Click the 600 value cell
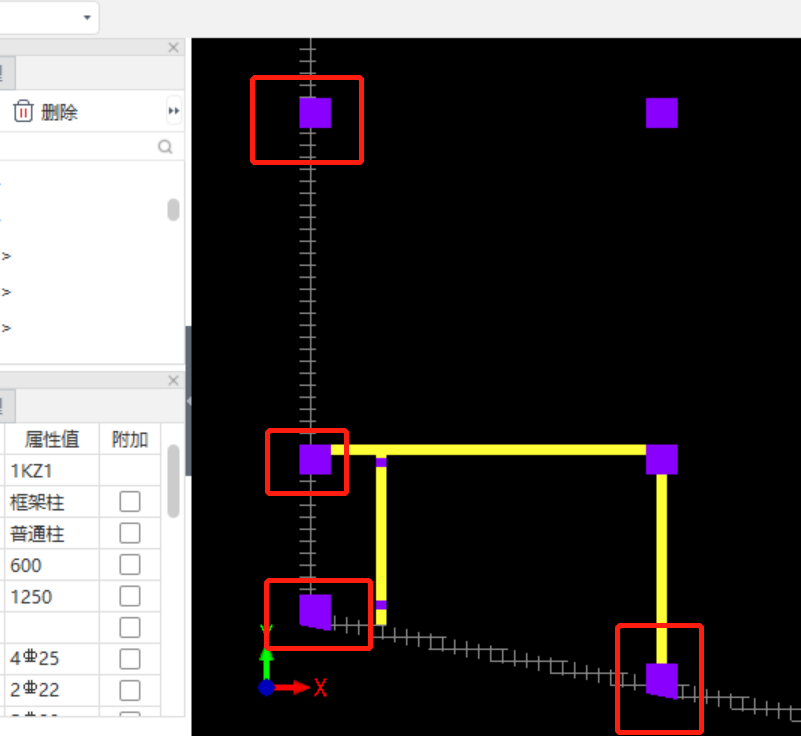 click(x=52, y=565)
